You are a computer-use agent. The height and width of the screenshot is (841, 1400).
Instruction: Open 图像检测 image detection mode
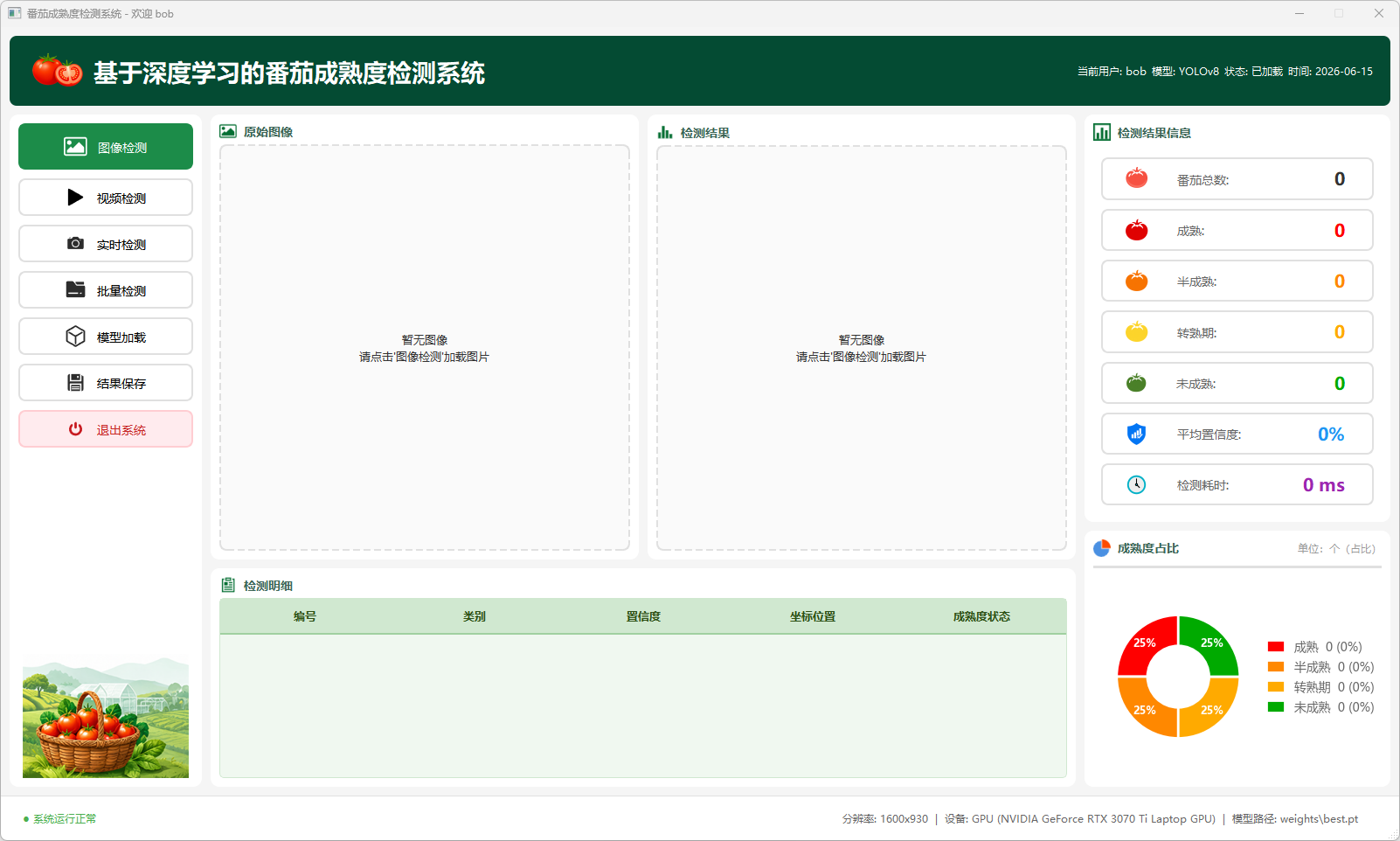pos(106,146)
